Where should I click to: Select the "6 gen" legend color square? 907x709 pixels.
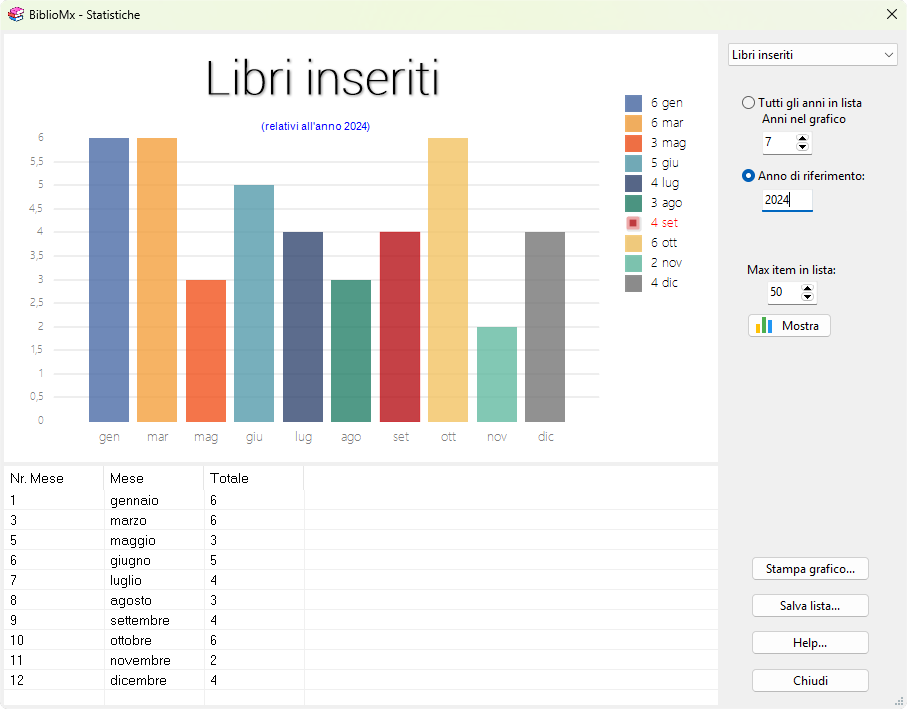point(634,103)
